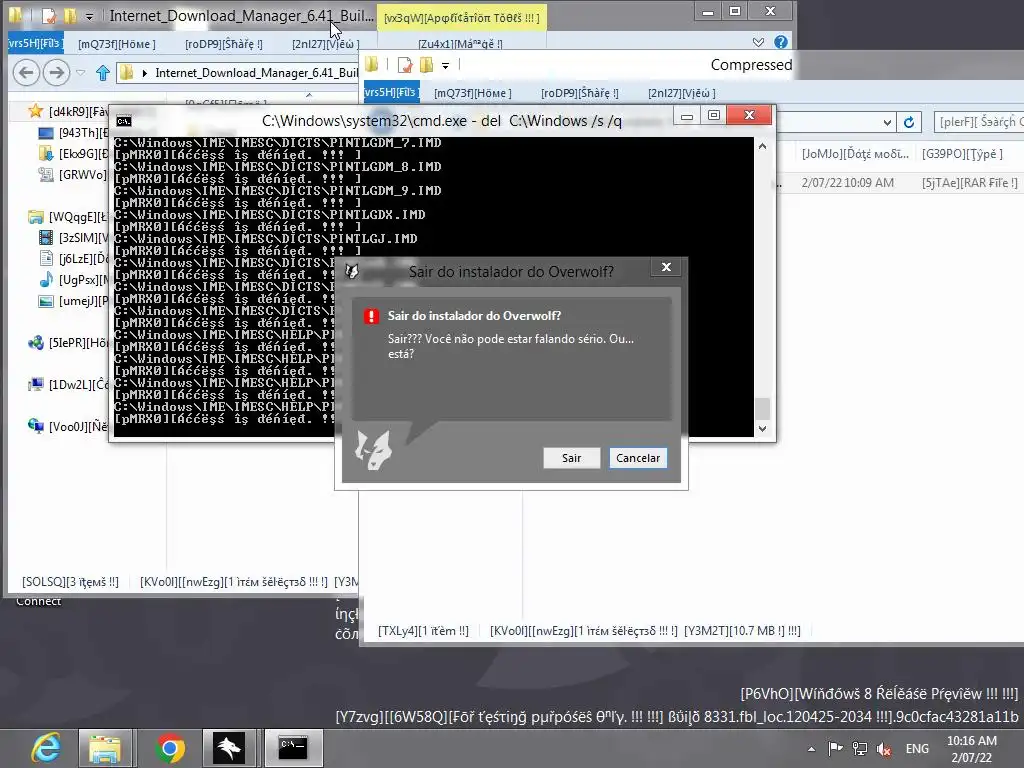This screenshot has height=768, width=1024.
Task: Open Home tab in Compressed window
Action: tap(473, 93)
